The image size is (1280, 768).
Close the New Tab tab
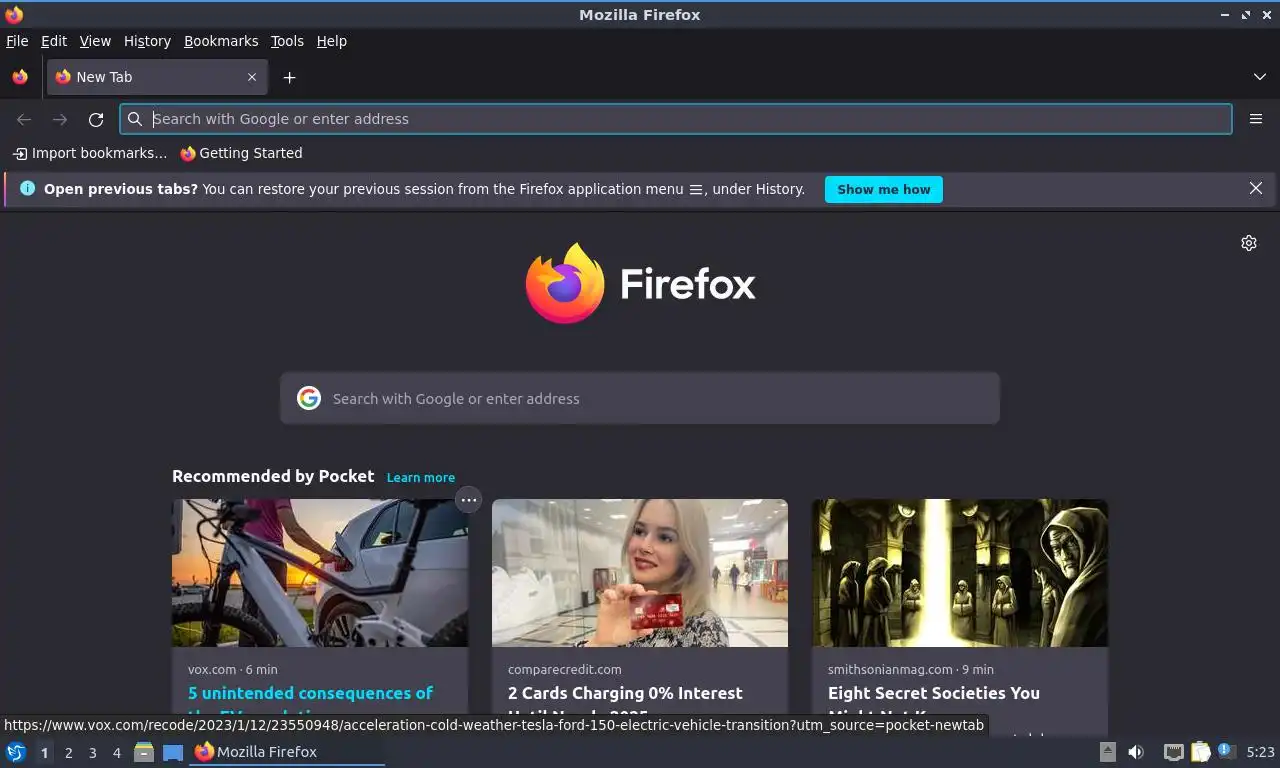tap(252, 77)
